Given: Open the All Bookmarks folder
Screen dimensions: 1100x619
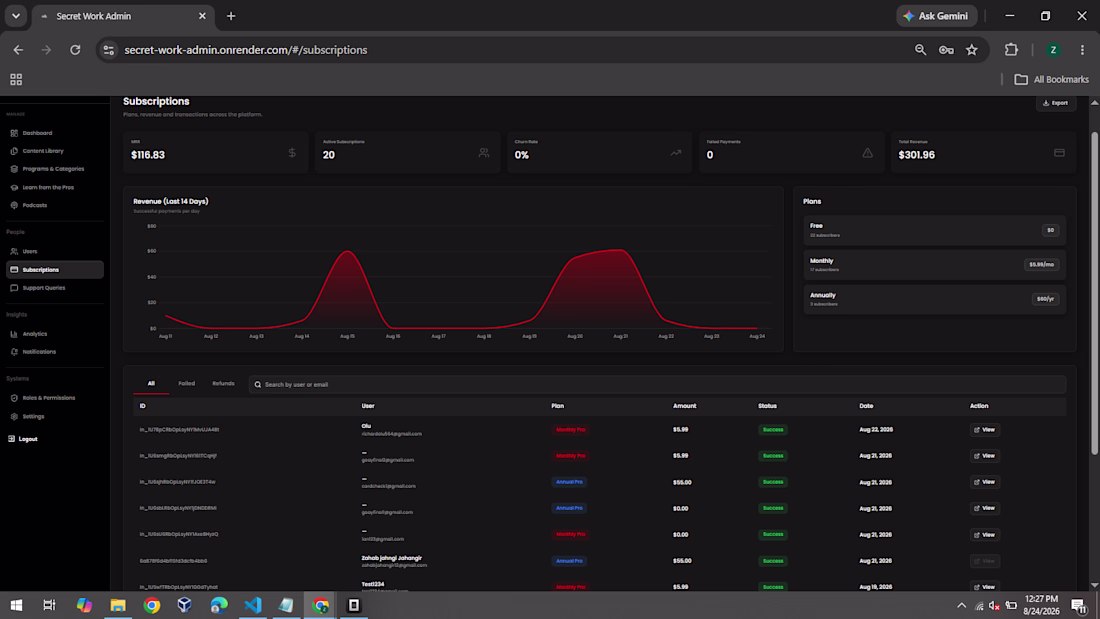Looking at the screenshot, I should coord(1052,79).
